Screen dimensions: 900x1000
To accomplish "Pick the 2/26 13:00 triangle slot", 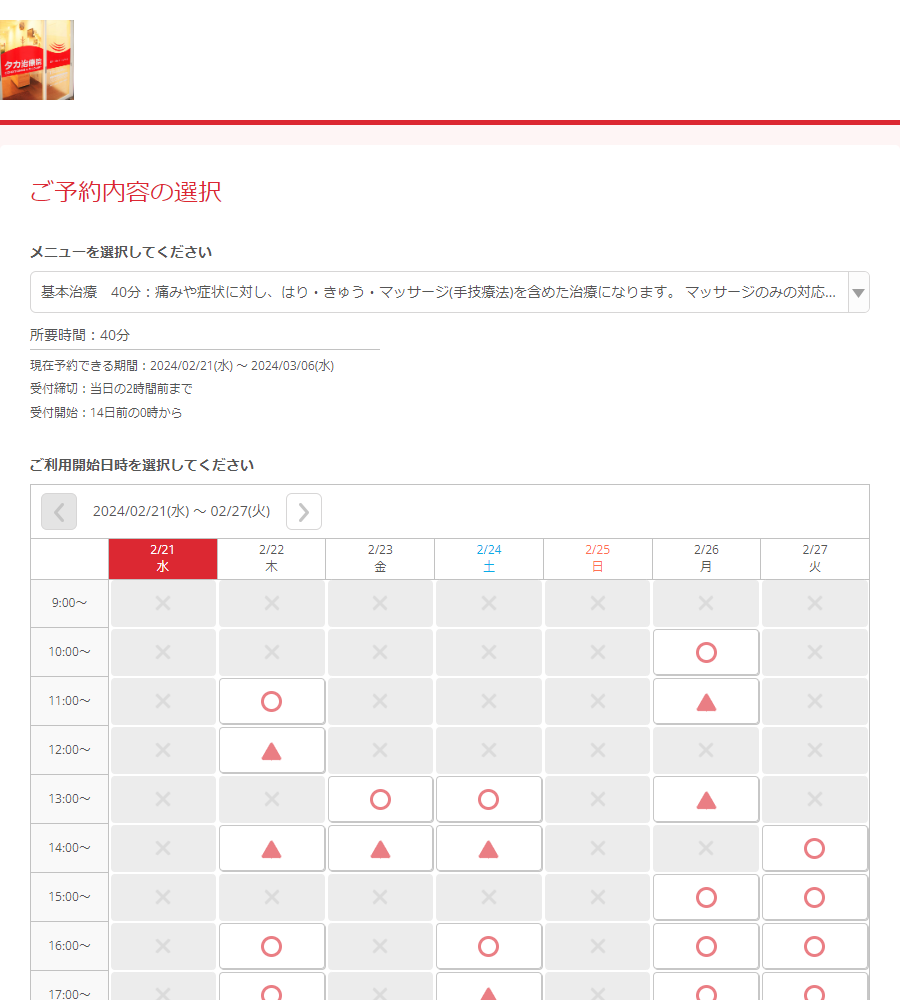I will click(x=706, y=799).
